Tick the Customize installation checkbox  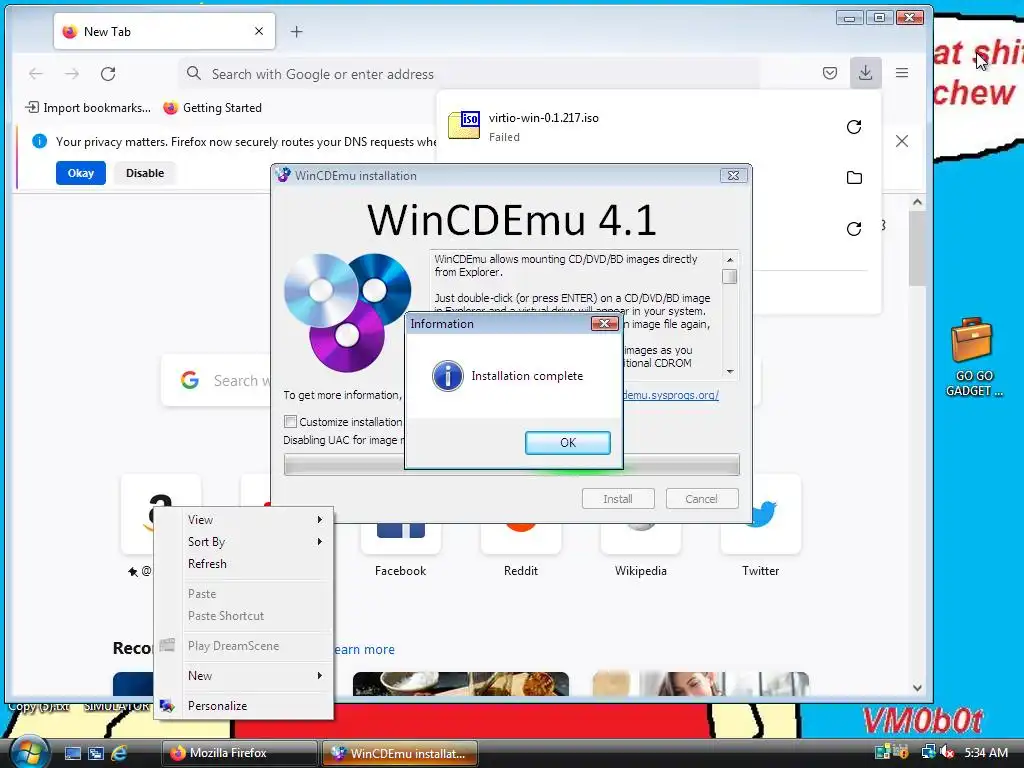(x=291, y=421)
